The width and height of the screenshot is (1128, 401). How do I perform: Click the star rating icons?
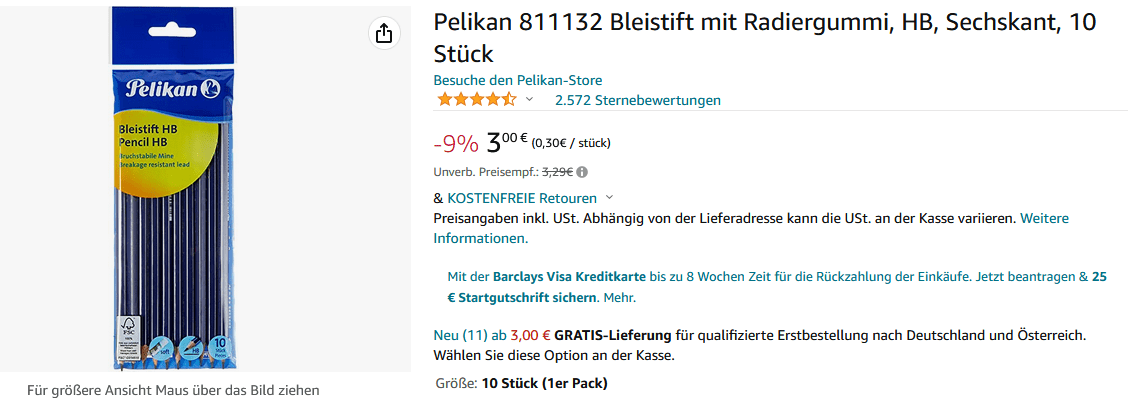click(x=476, y=99)
